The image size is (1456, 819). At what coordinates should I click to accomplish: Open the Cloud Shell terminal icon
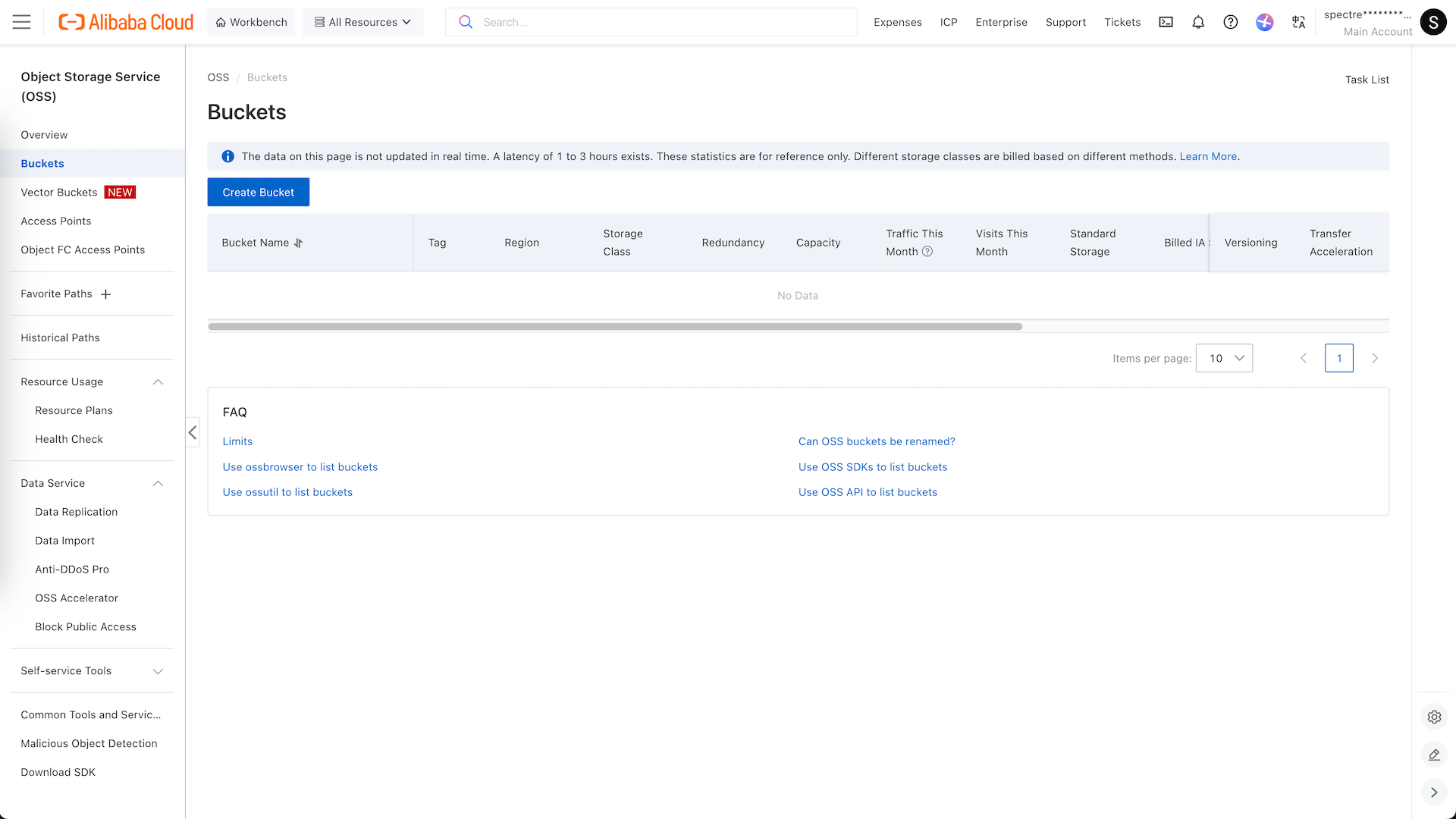pos(1166,22)
